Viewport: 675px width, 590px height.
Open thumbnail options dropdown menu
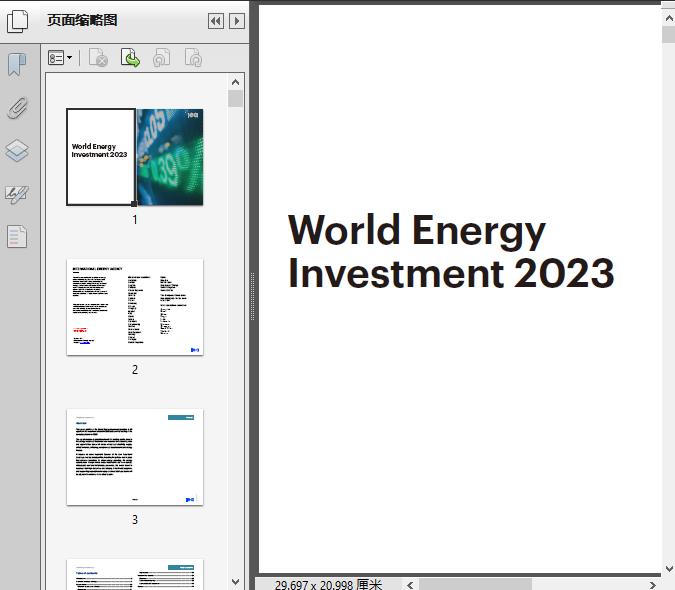pos(60,58)
